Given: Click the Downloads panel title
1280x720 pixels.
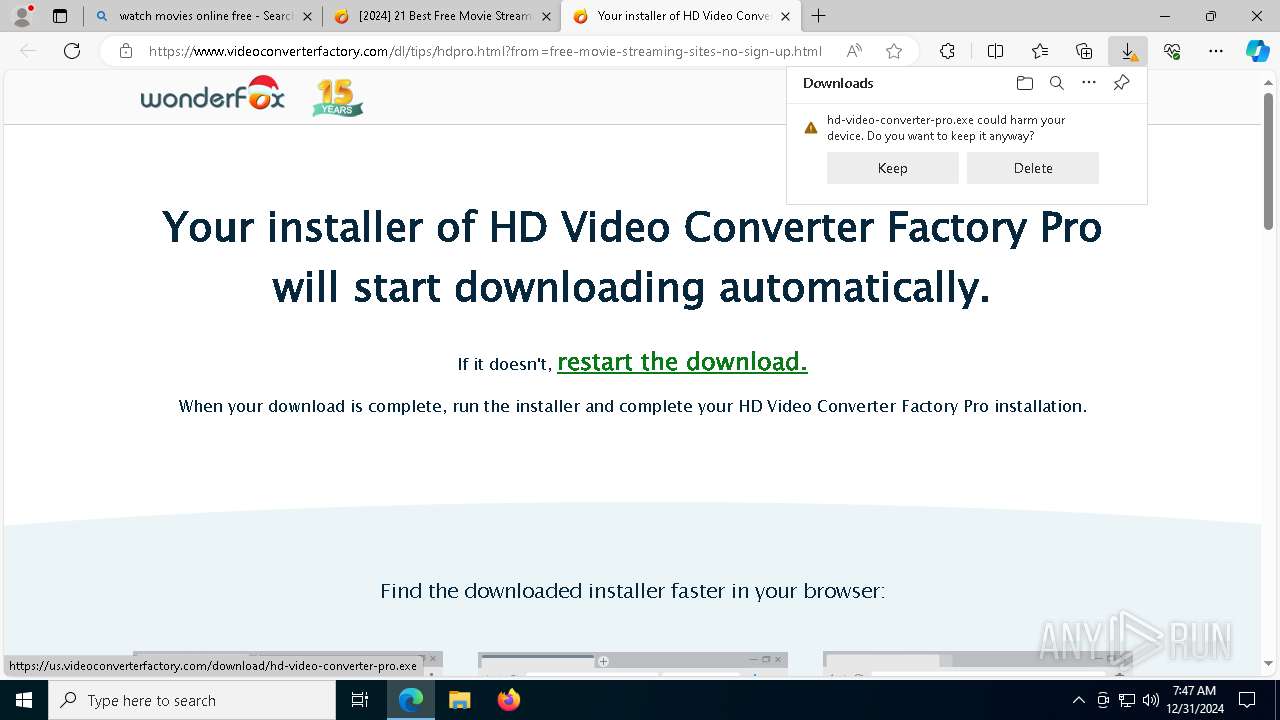Looking at the screenshot, I should click(x=838, y=83).
